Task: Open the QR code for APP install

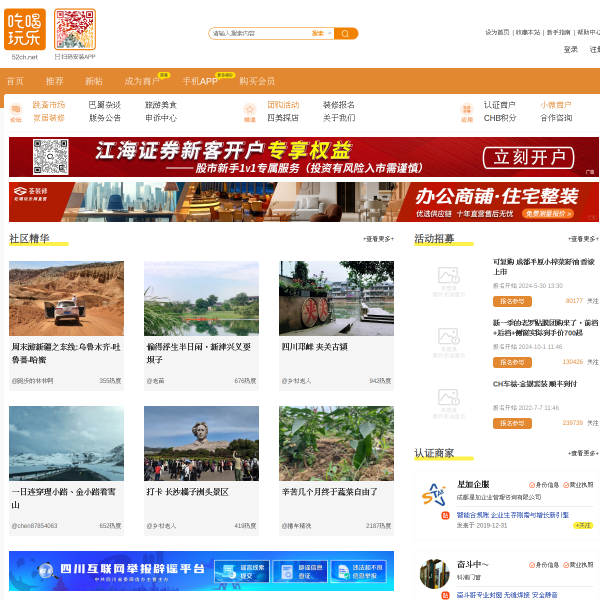Action: coord(75,29)
